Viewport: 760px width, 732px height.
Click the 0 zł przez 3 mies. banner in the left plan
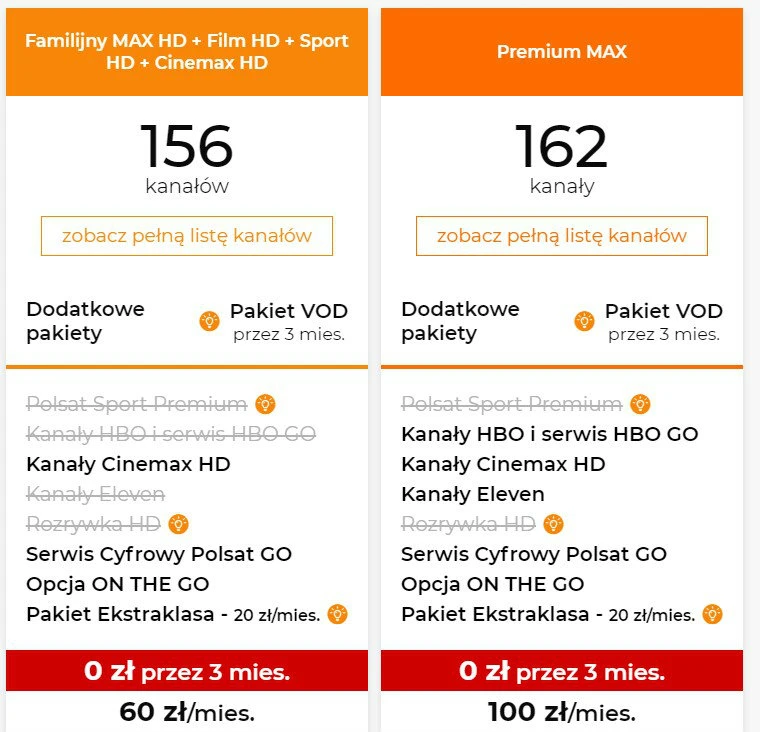point(187,670)
